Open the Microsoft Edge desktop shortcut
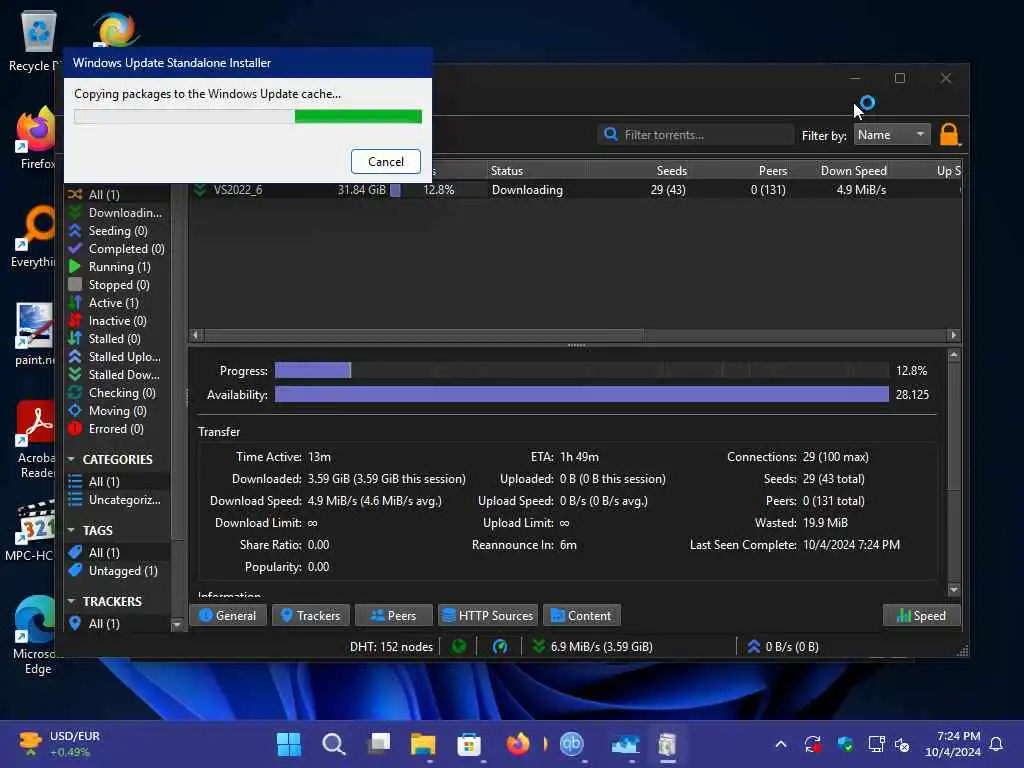This screenshot has width=1024, height=768. (36, 635)
